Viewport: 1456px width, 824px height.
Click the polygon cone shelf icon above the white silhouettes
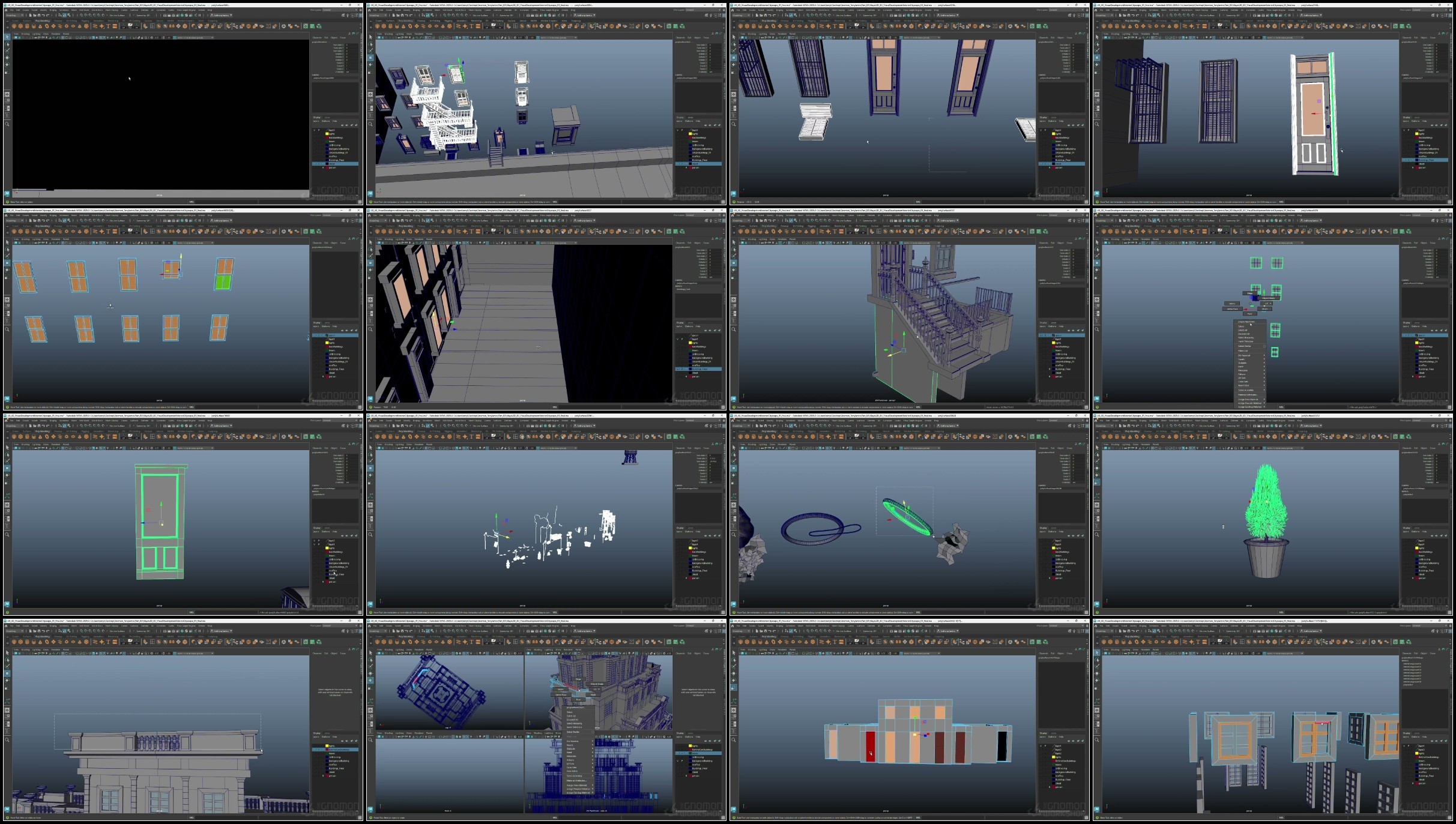(404, 436)
